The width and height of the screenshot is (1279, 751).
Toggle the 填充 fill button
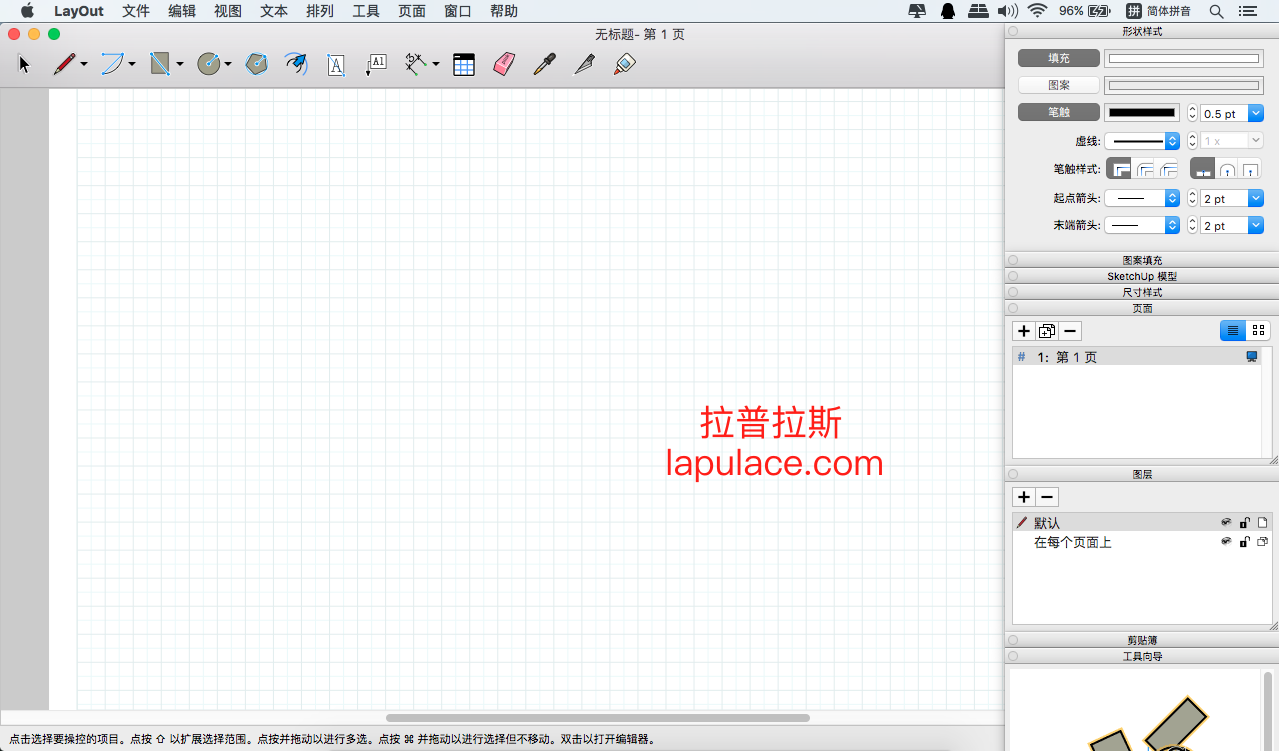[x=1058, y=58]
